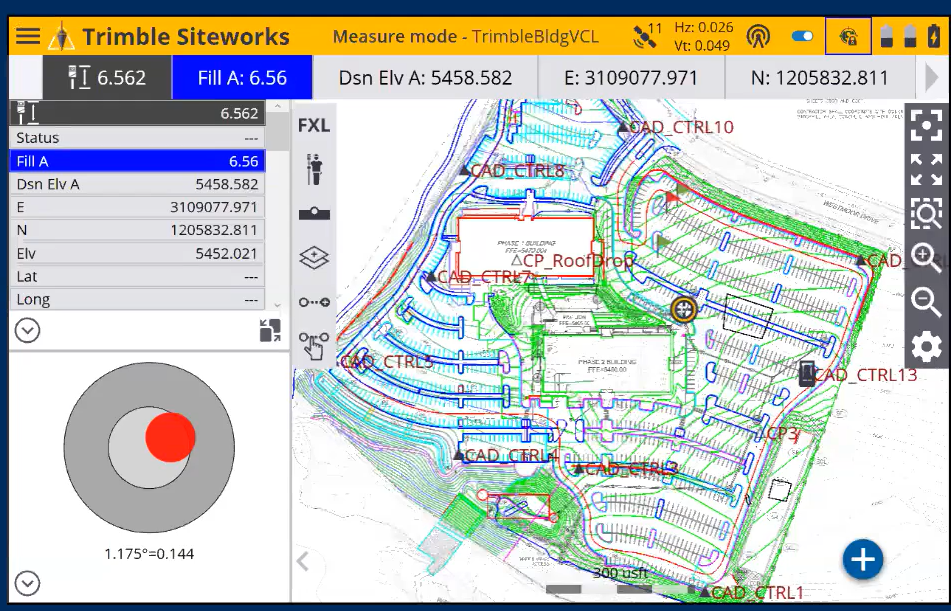The image size is (951, 611).
Task: Select the Fill A row in info panel
Action: pos(137,161)
